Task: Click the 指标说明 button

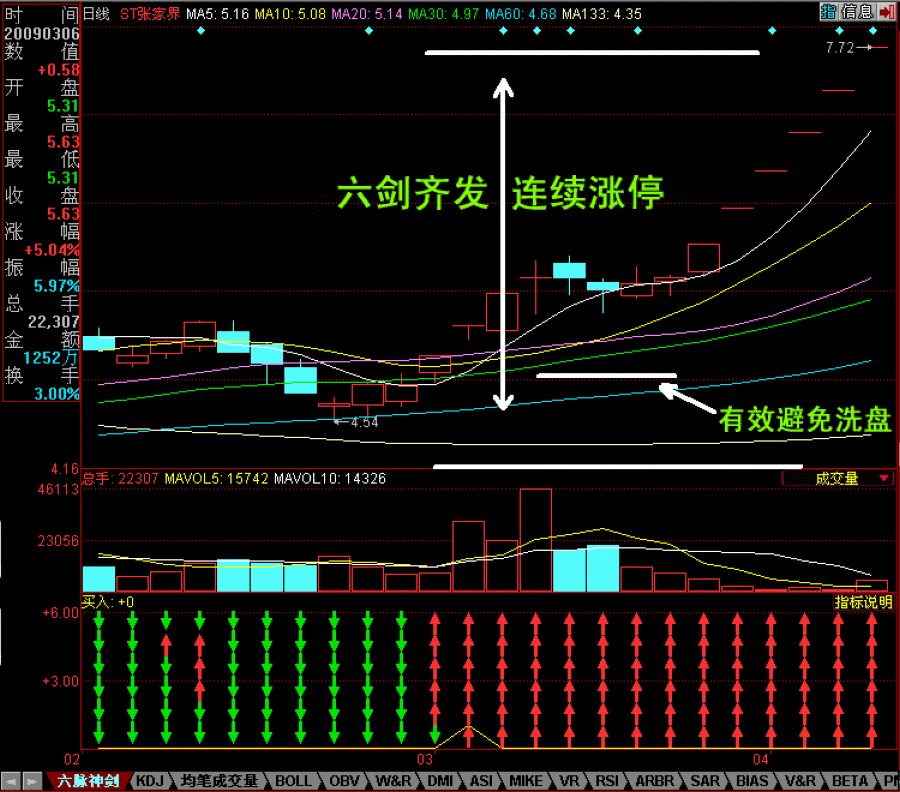Action: click(864, 602)
